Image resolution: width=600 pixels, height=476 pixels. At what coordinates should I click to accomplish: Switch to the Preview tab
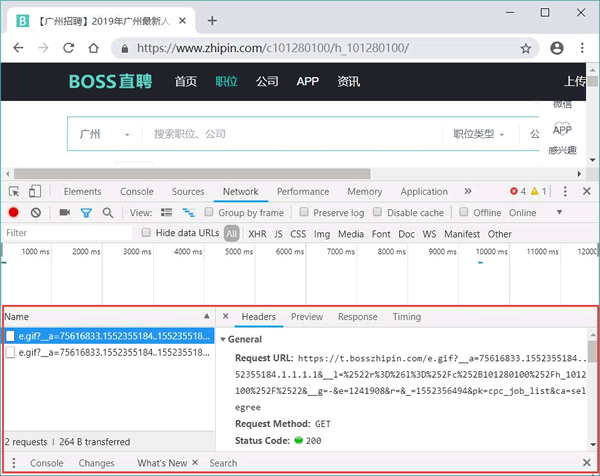click(x=307, y=316)
